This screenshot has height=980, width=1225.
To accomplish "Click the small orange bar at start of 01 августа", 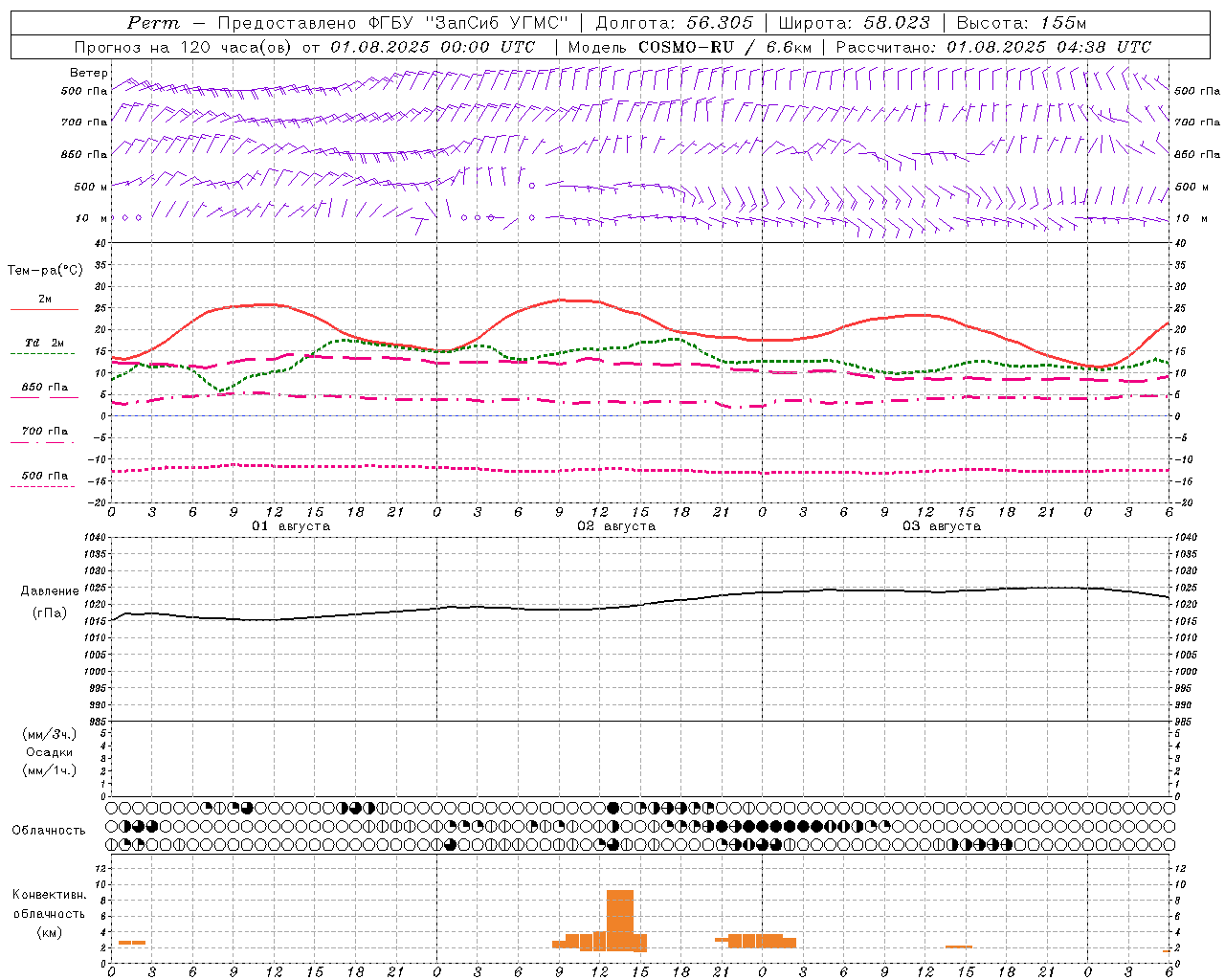I will (132, 943).
